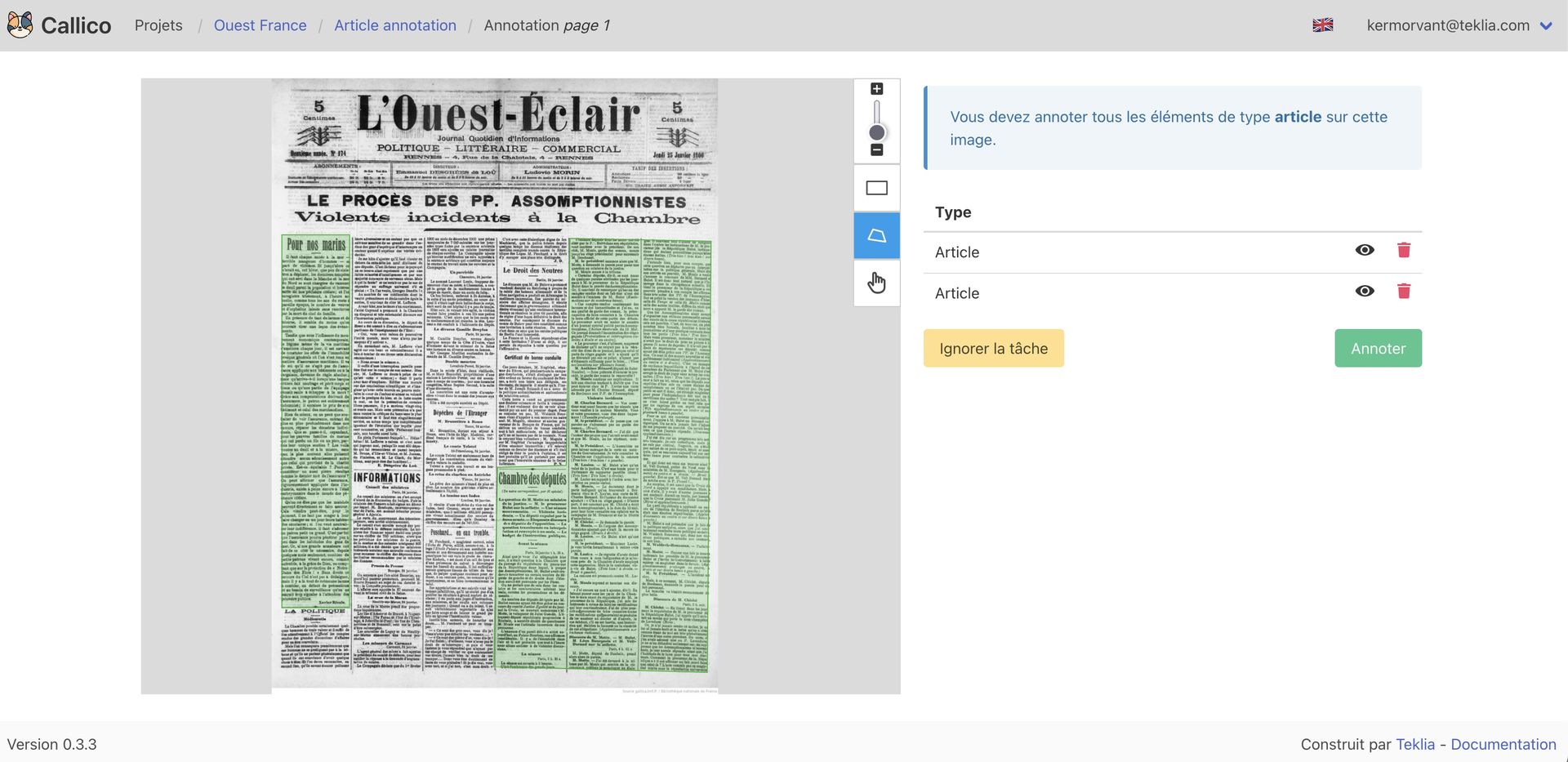Click the zoom out minus icon
The height and width of the screenshot is (762, 1568).
coord(876,150)
